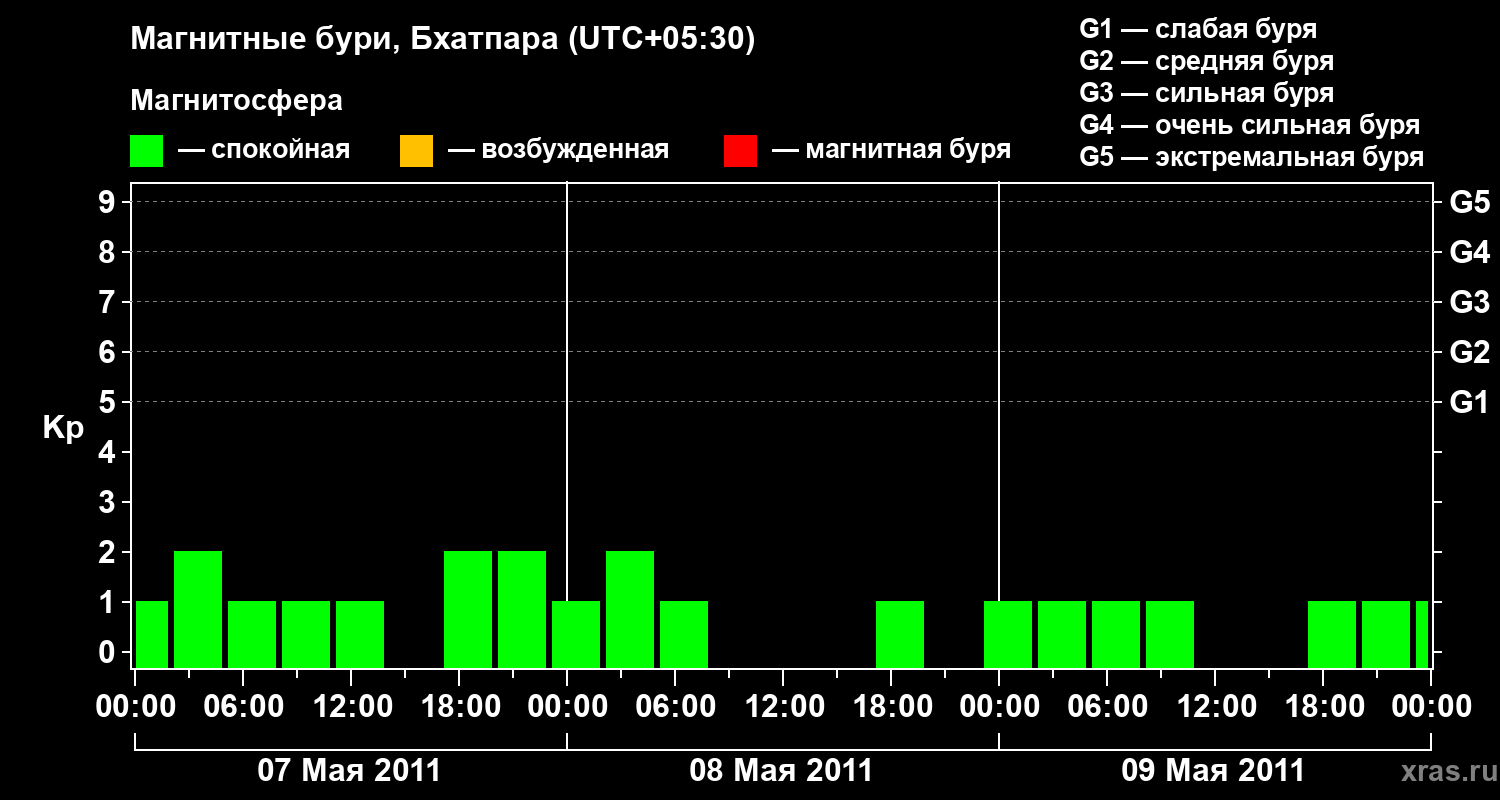
Task: Click the '18:00' time label above 08 Мая
Action: click(891, 707)
